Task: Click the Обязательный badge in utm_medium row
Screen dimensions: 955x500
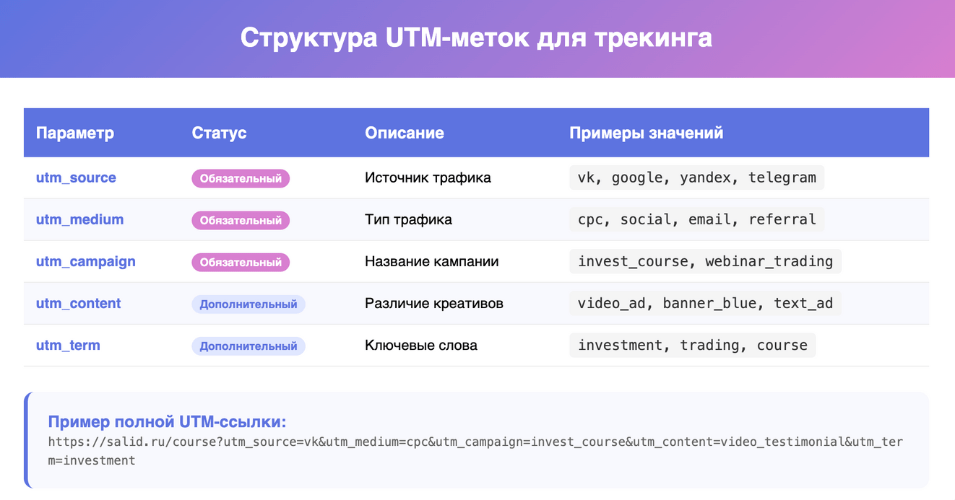Action: (x=240, y=220)
